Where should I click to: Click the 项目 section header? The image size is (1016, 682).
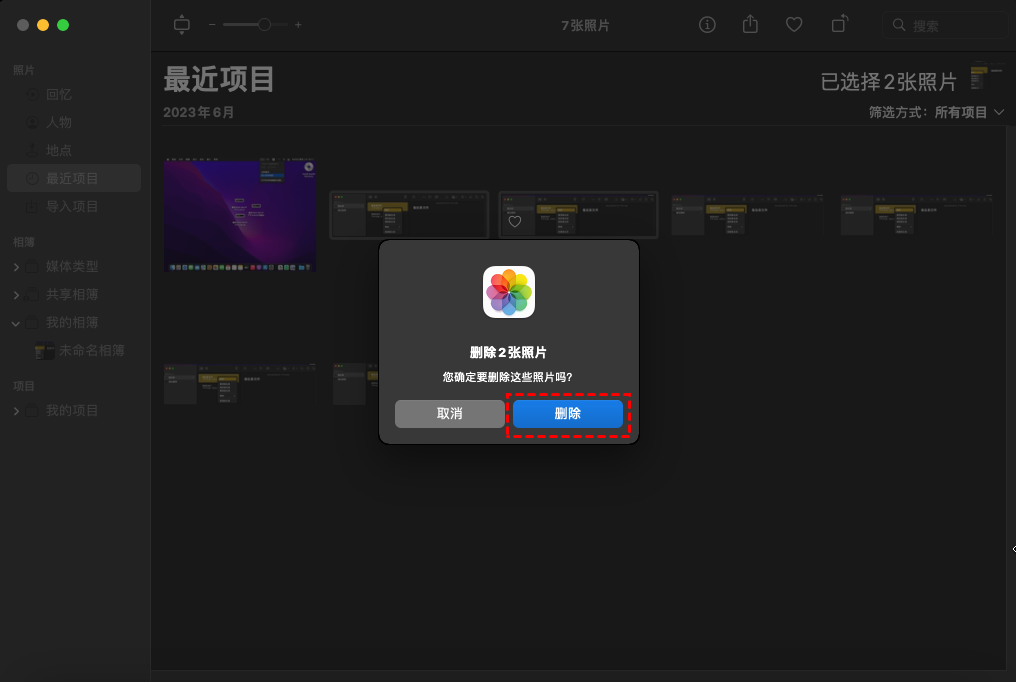pyautogui.click(x=24, y=386)
